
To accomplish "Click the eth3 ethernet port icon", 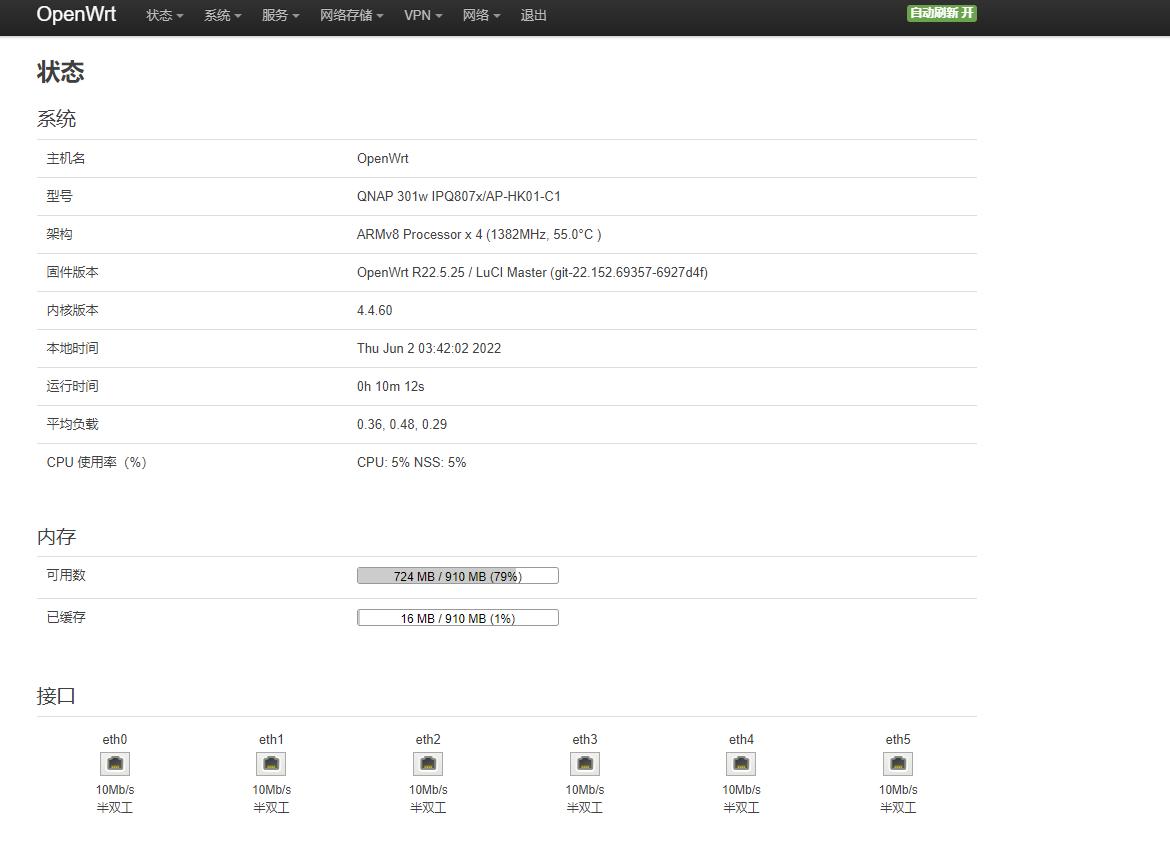I will tap(584, 764).
